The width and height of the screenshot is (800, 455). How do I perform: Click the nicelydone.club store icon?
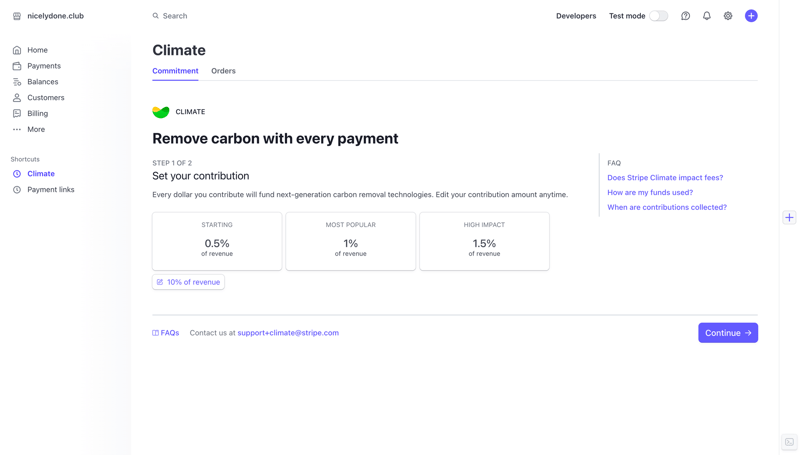click(17, 16)
